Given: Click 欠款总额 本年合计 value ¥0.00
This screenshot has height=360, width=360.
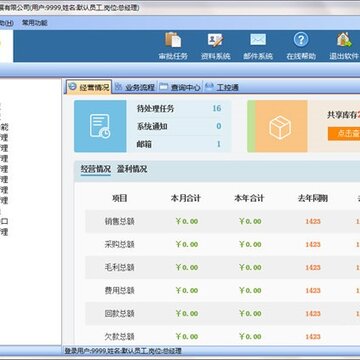Looking at the screenshot, I should (x=250, y=336).
